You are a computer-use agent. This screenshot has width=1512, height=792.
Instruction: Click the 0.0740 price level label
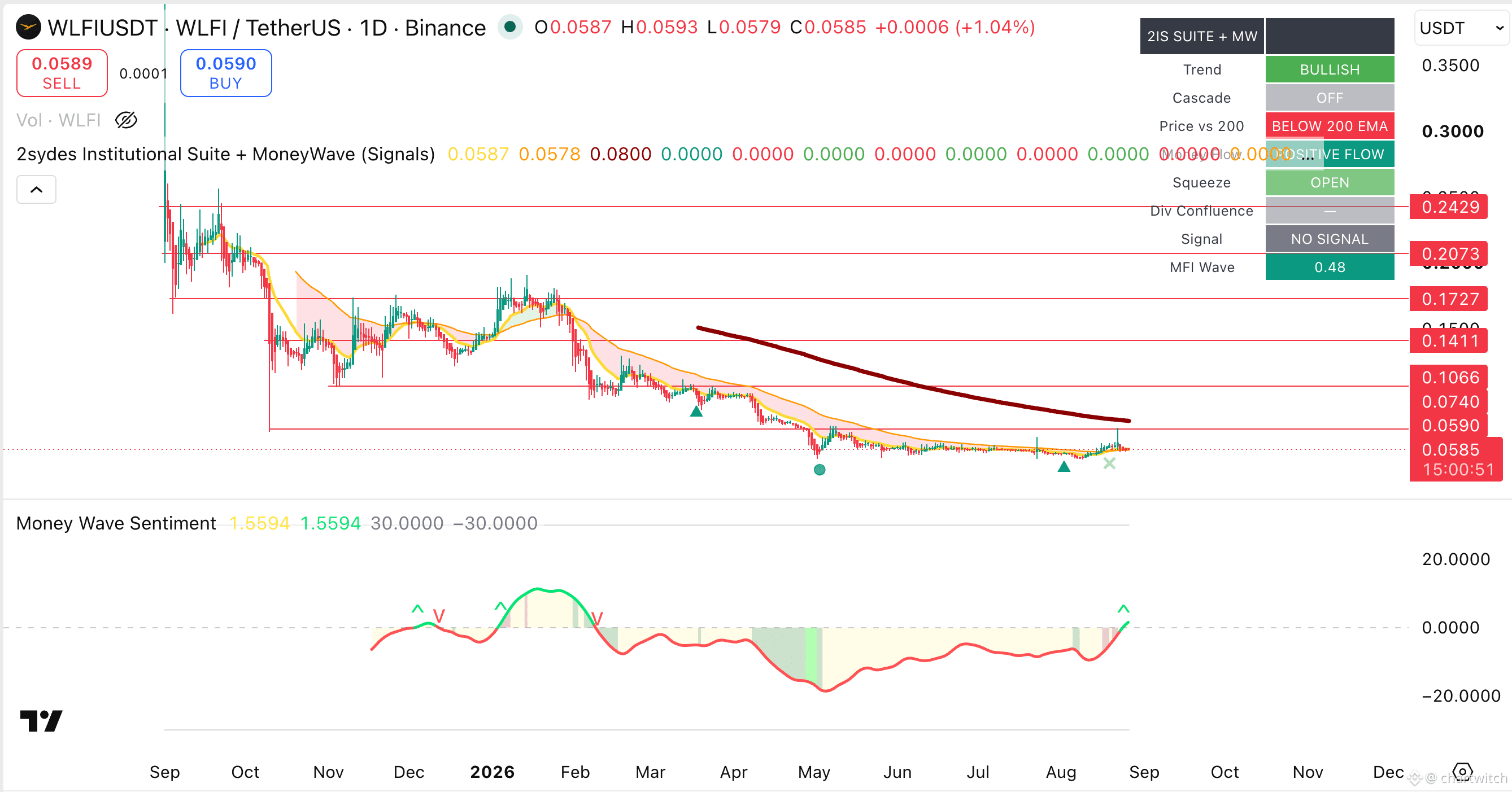(x=1449, y=401)
